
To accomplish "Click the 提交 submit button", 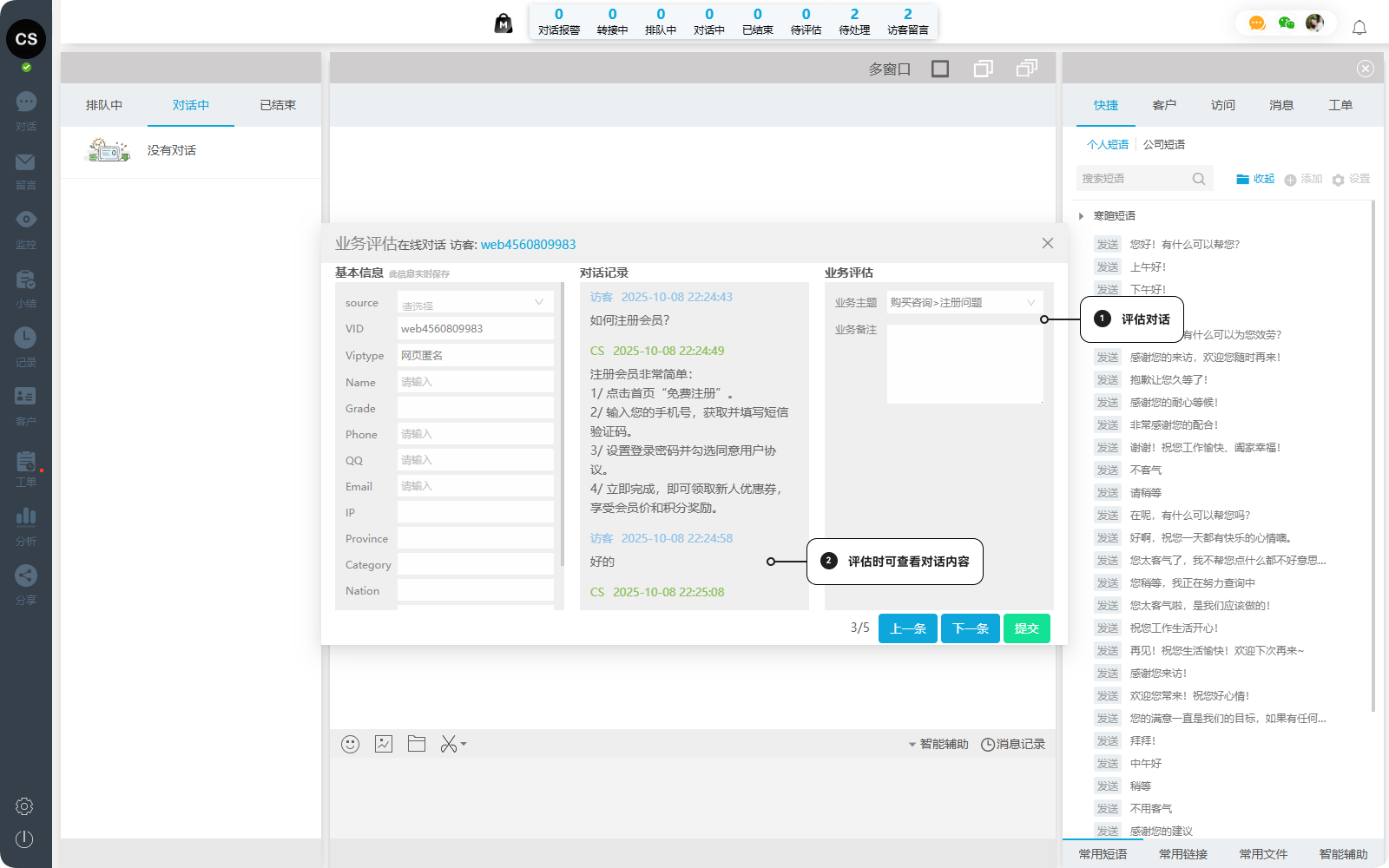I will pos(1026,628).
